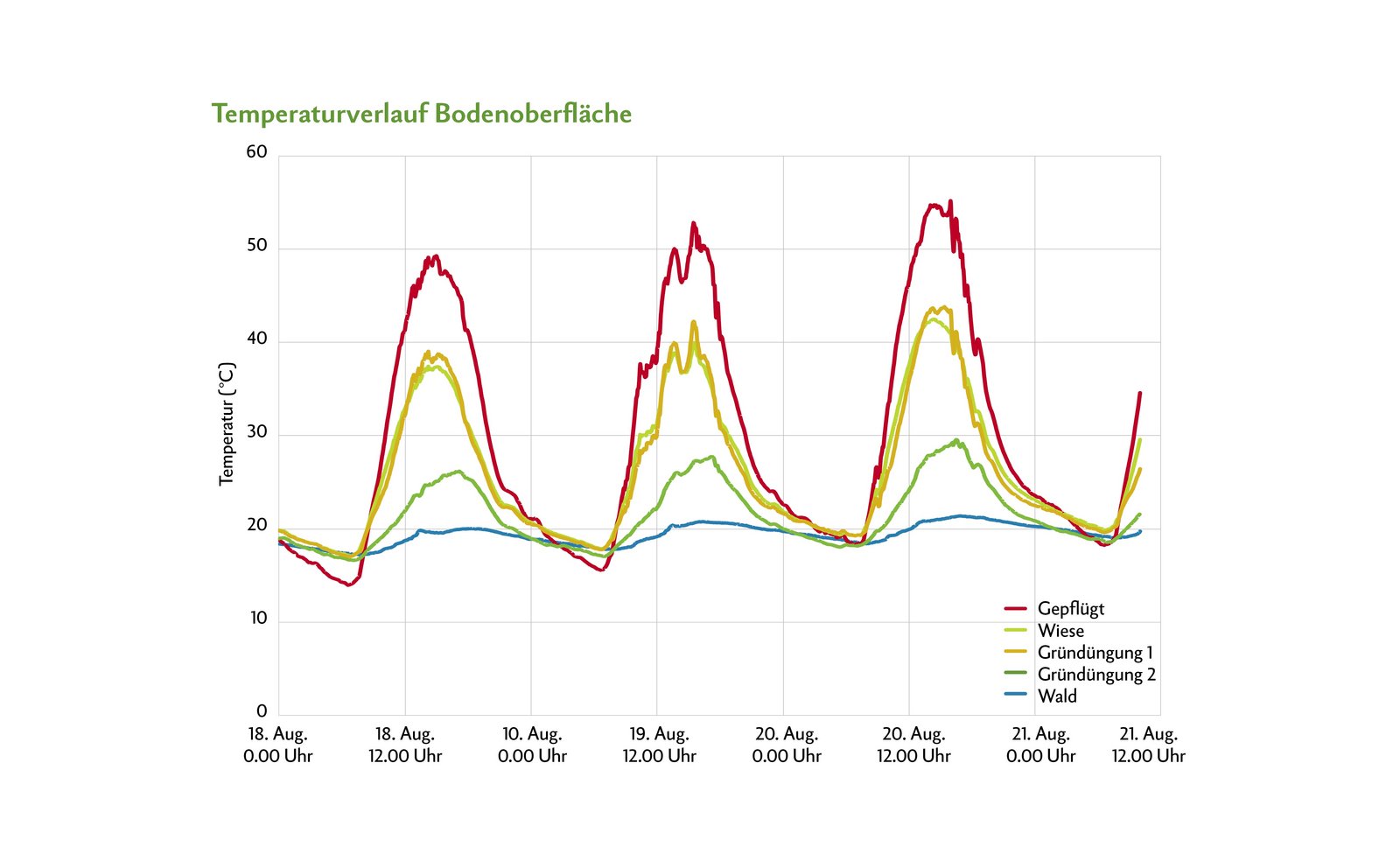The image size is (1400, 861).
Task: Click the red Gepflügt legend color line
Action: (x=1015, y=608)
